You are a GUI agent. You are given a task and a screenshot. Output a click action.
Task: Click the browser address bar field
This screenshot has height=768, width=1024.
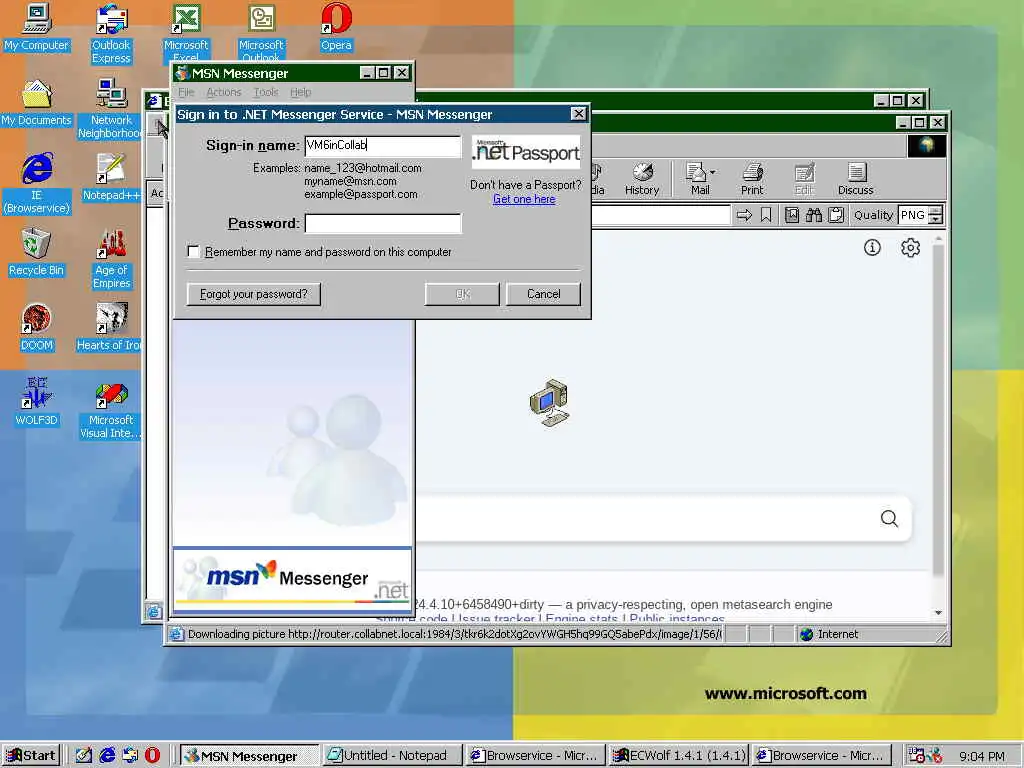click(x=661, y=215)
